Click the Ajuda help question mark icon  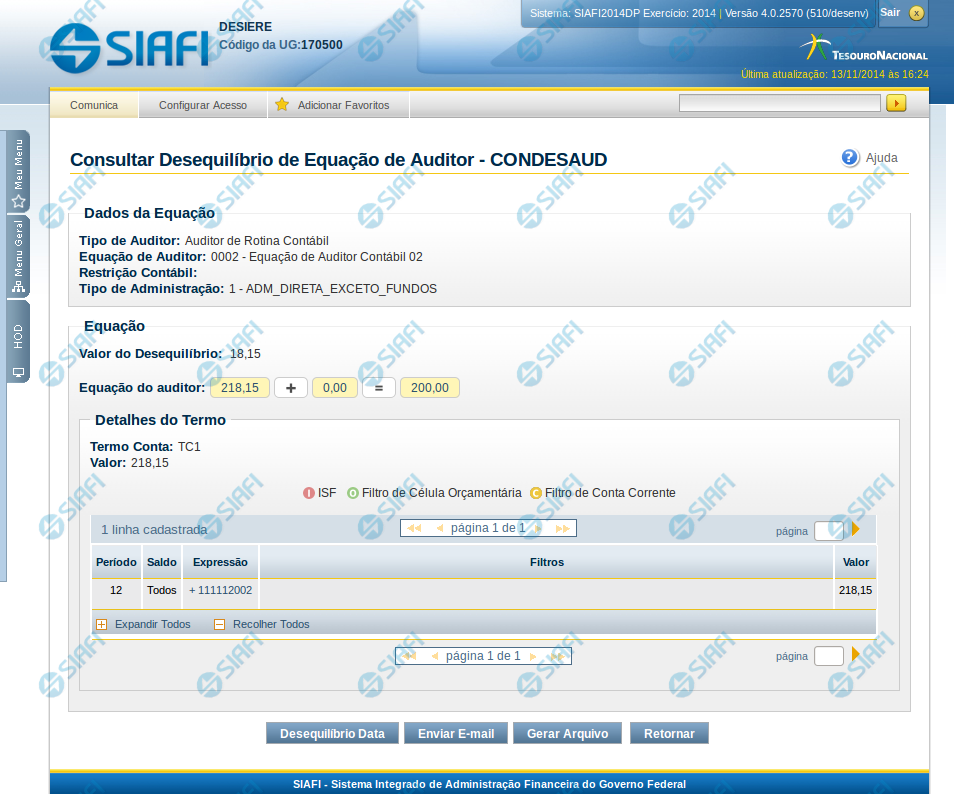pos(850,157)
